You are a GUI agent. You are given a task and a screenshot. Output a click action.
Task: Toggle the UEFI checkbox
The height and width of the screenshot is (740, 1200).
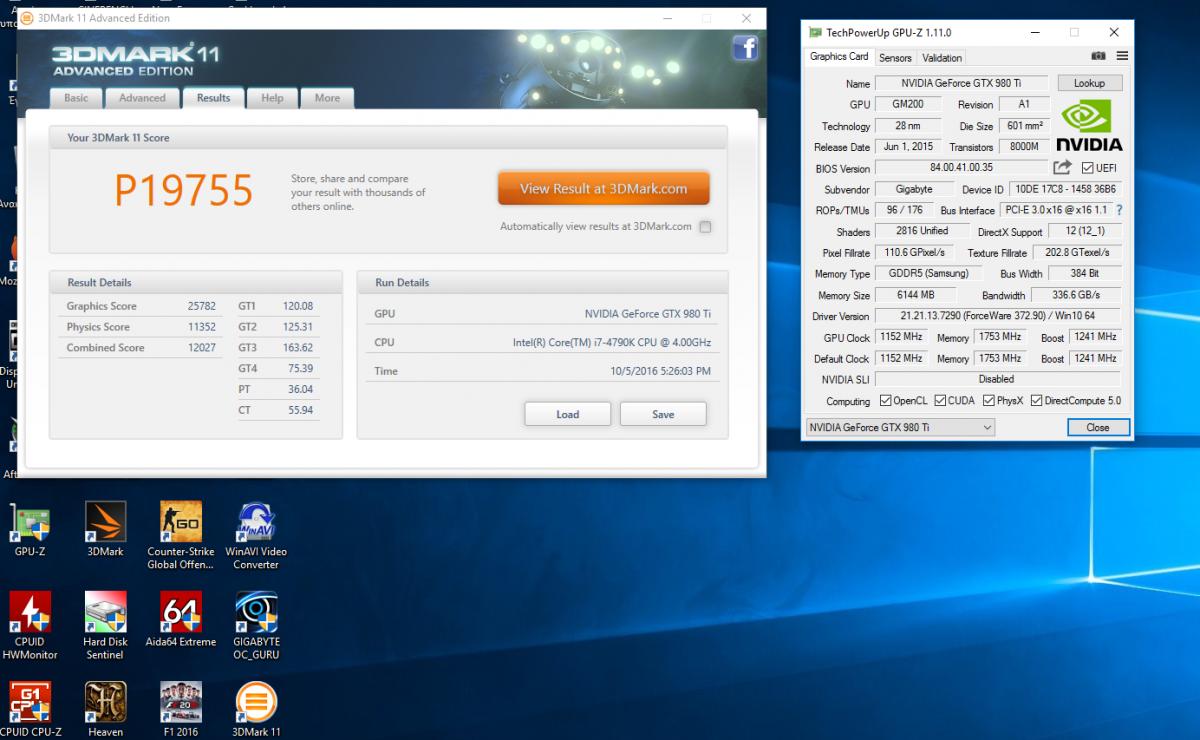point(1087,168)
